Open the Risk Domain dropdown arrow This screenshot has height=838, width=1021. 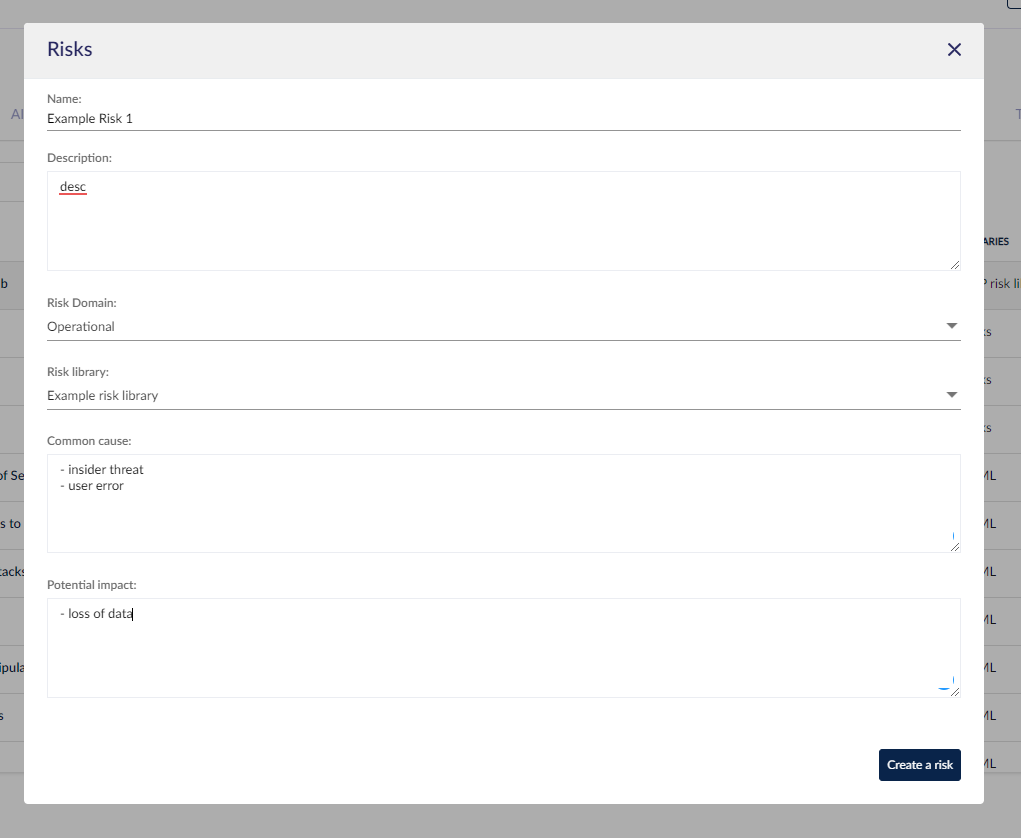[951, 325]
